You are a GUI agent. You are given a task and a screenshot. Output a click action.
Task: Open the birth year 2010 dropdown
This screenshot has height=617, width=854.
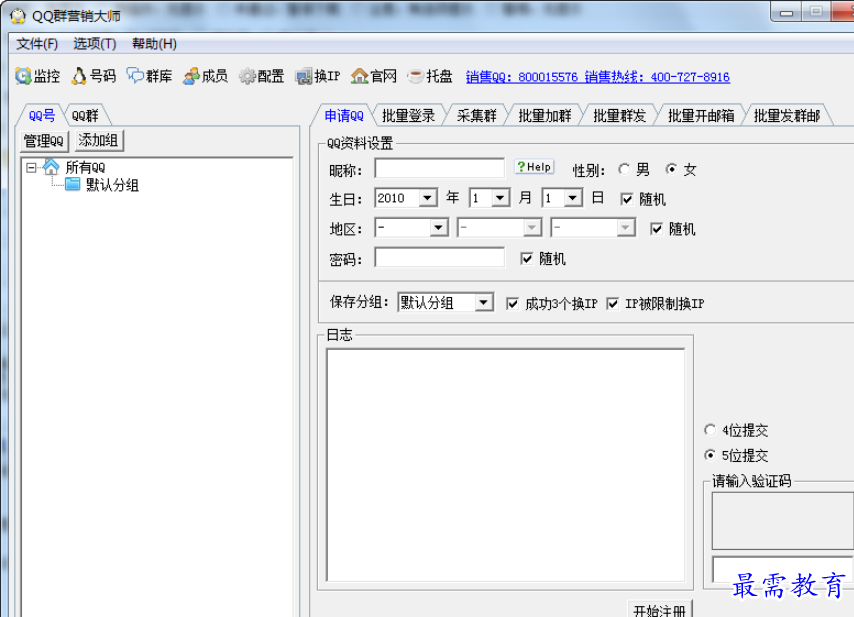pyautogui.click(x=428, y=198)
